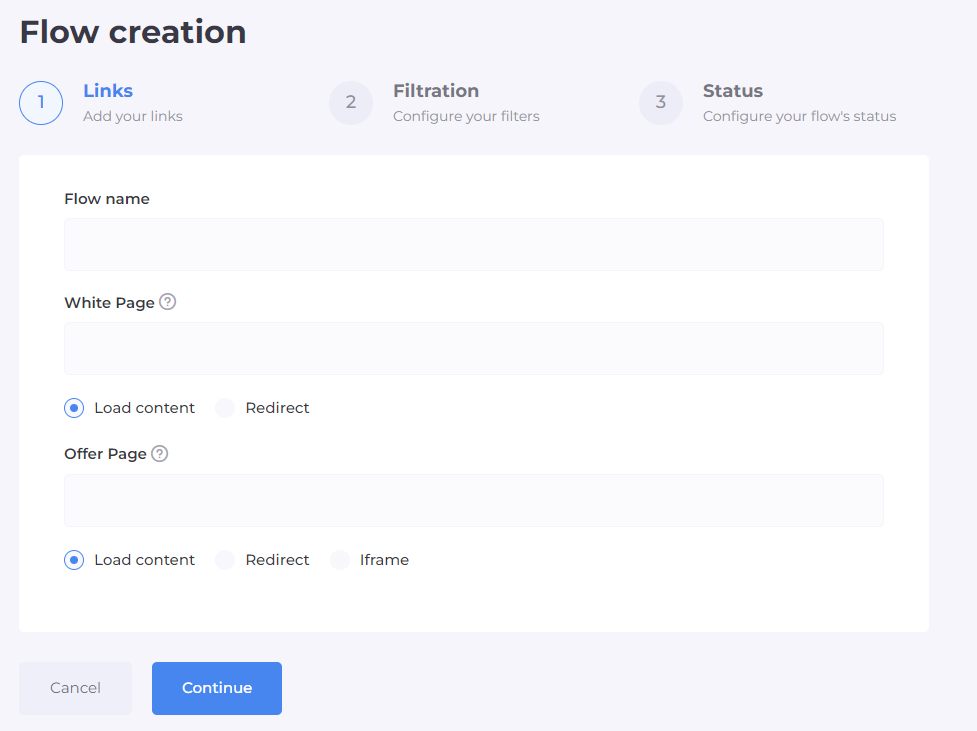Click into the Offer Page URL field
The image size is (977, 731).
pyautogui.click(x=473, y=500)
